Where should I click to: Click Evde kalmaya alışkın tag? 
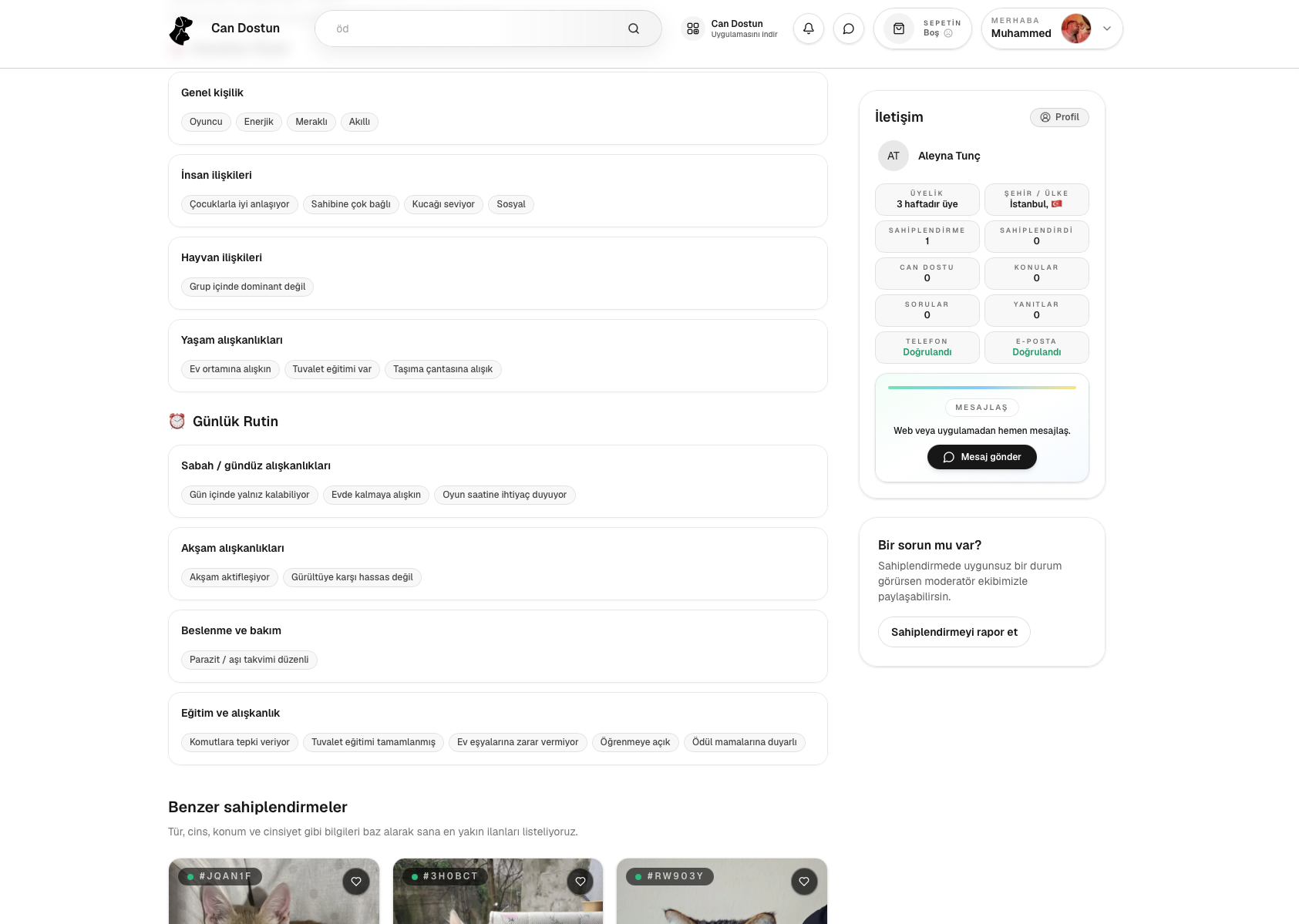(376, 495)
